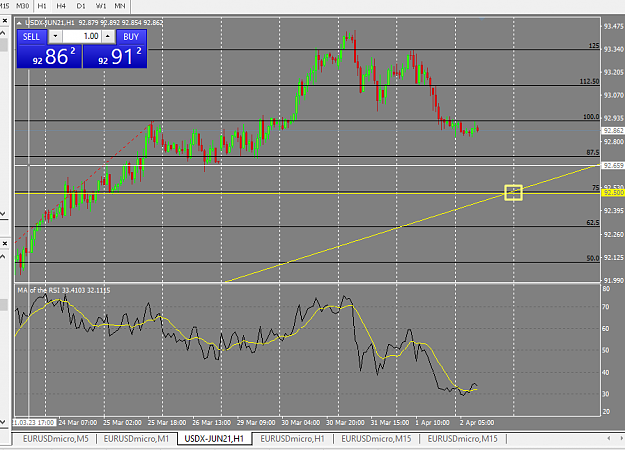Switch chart to W1 timeframe

click(101, 6)
